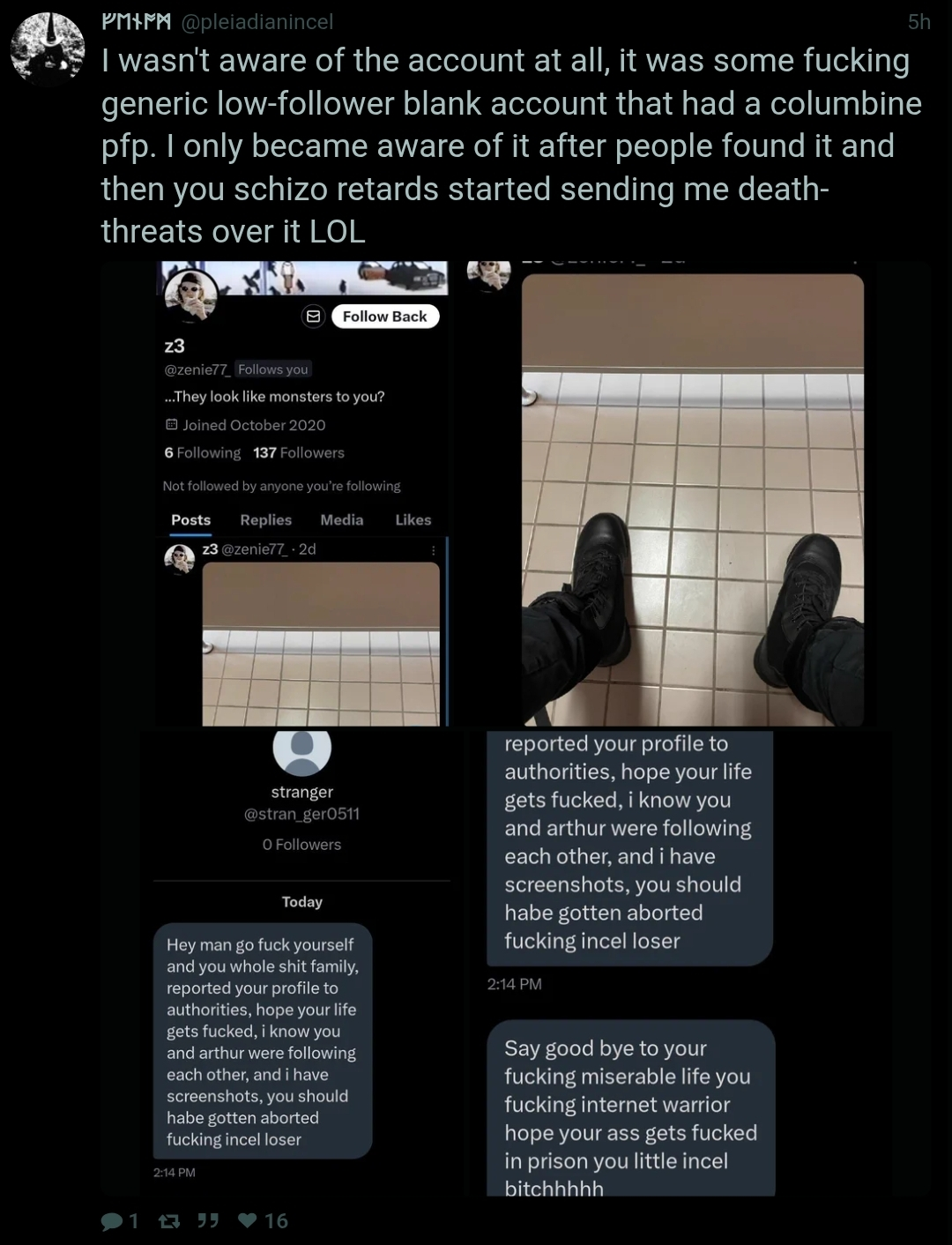Switch to the Media tab

(x=342, y=520)
